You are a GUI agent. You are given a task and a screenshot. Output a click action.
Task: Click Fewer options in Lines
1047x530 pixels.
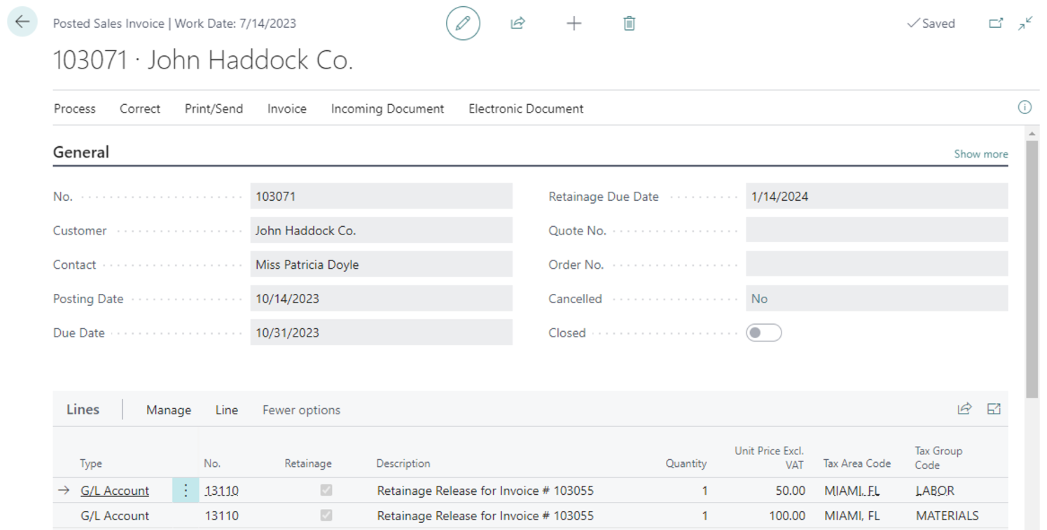[301, 410]
